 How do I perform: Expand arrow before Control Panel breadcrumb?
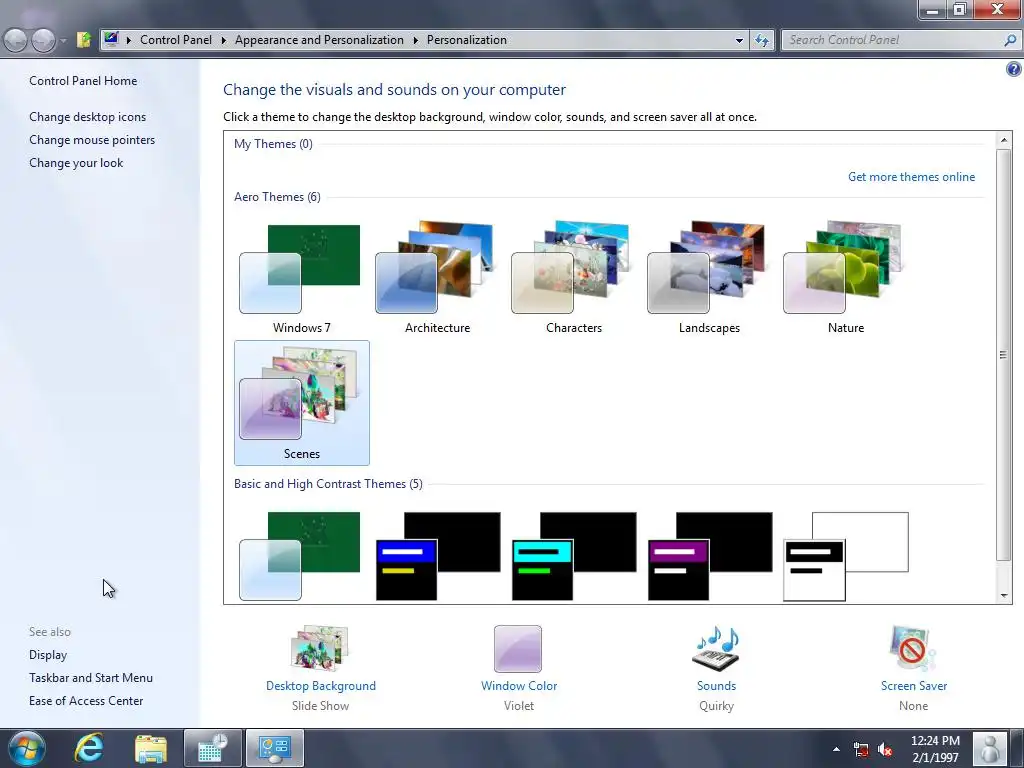(x=129, y=40)
